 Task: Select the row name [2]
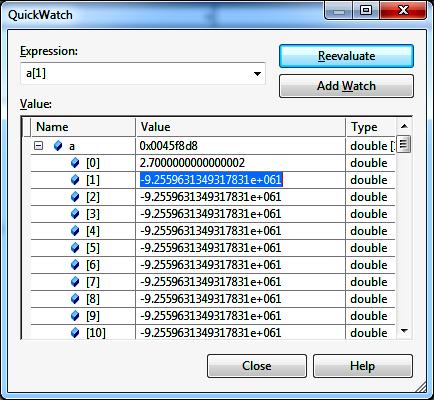[x=93, y=197]
